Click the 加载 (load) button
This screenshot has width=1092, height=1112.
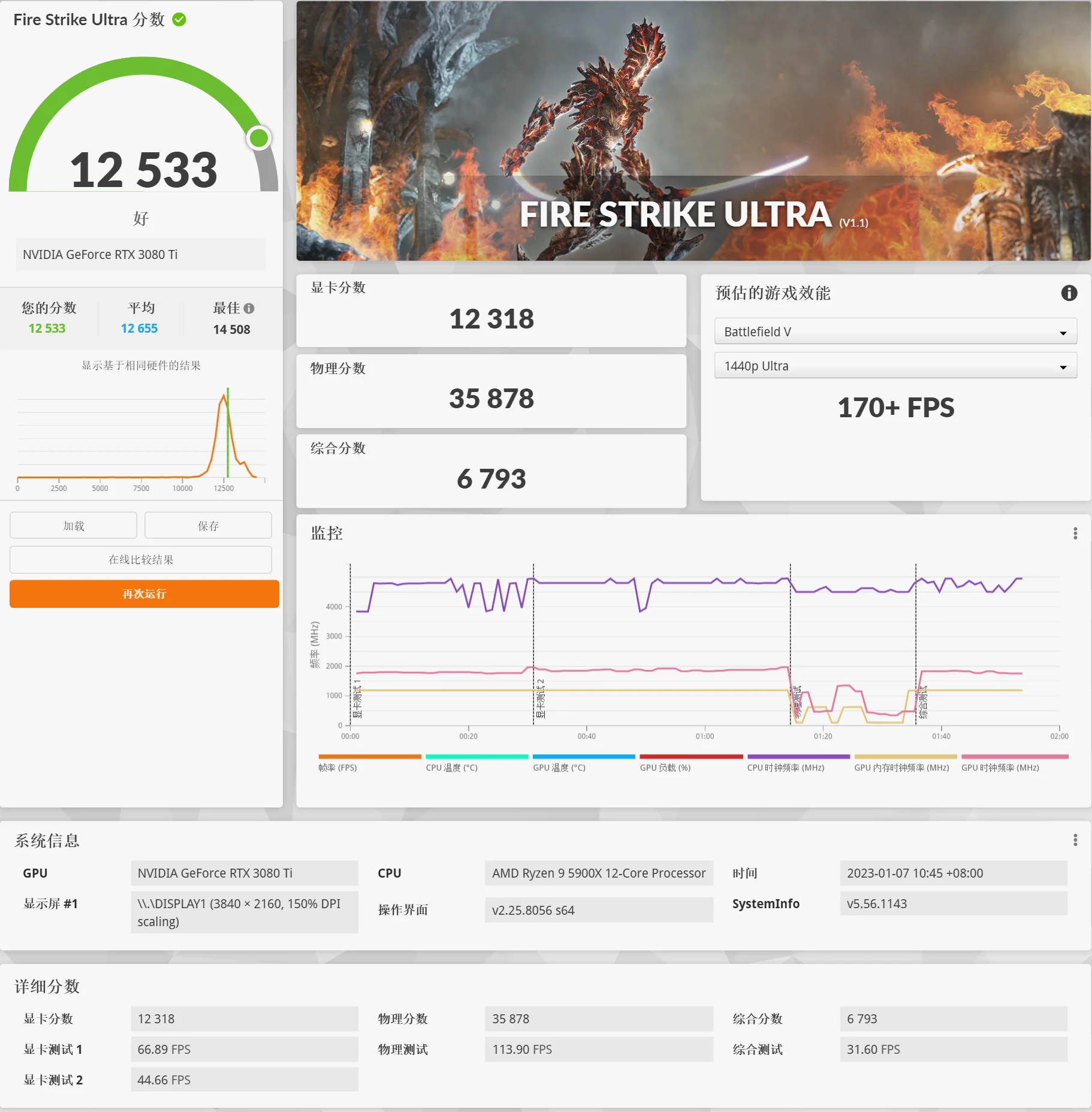coord(73,526)
